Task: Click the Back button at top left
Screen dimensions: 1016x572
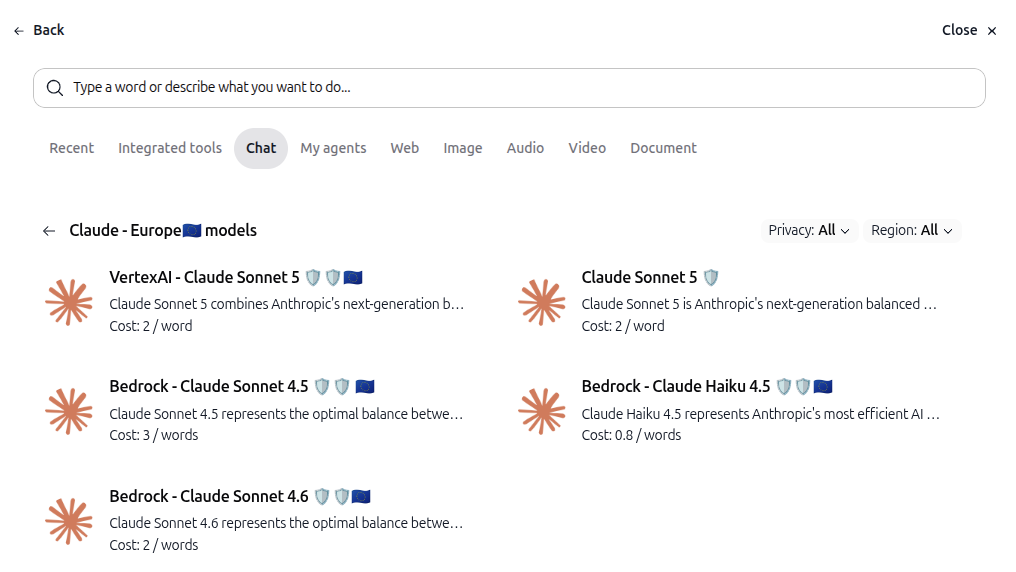Action: click(39, 30)
